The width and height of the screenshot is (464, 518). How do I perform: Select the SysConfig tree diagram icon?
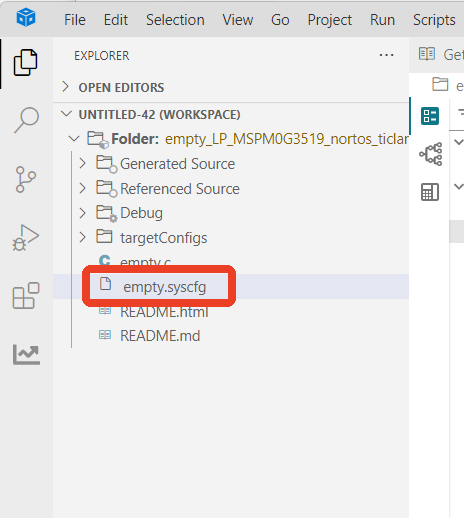[x=431, y=154]
